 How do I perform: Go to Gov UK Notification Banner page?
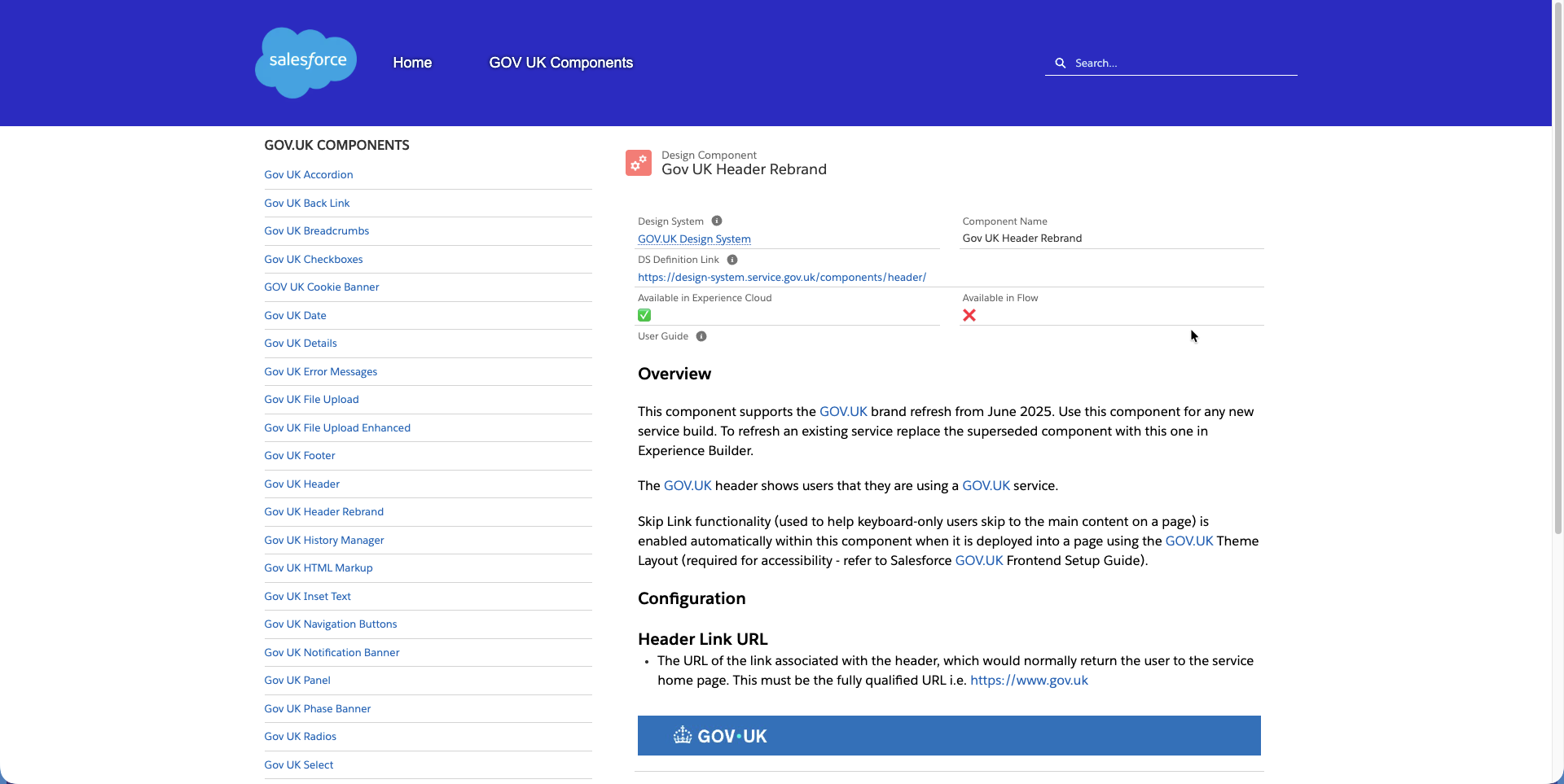pyautogui.click(x=332, y=652)
